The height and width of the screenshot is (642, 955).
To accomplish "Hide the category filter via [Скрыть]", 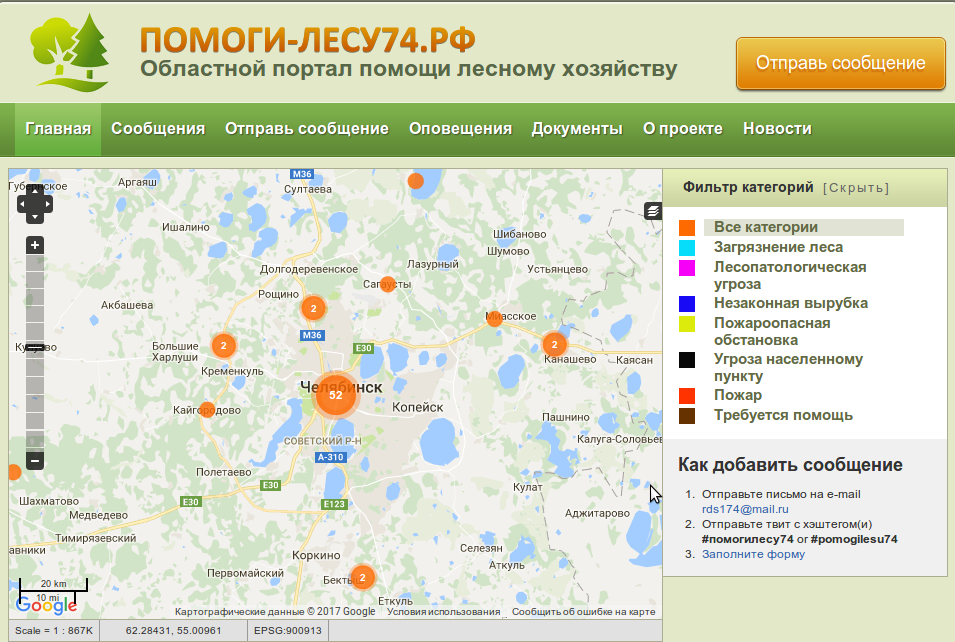I will (855, 187).
